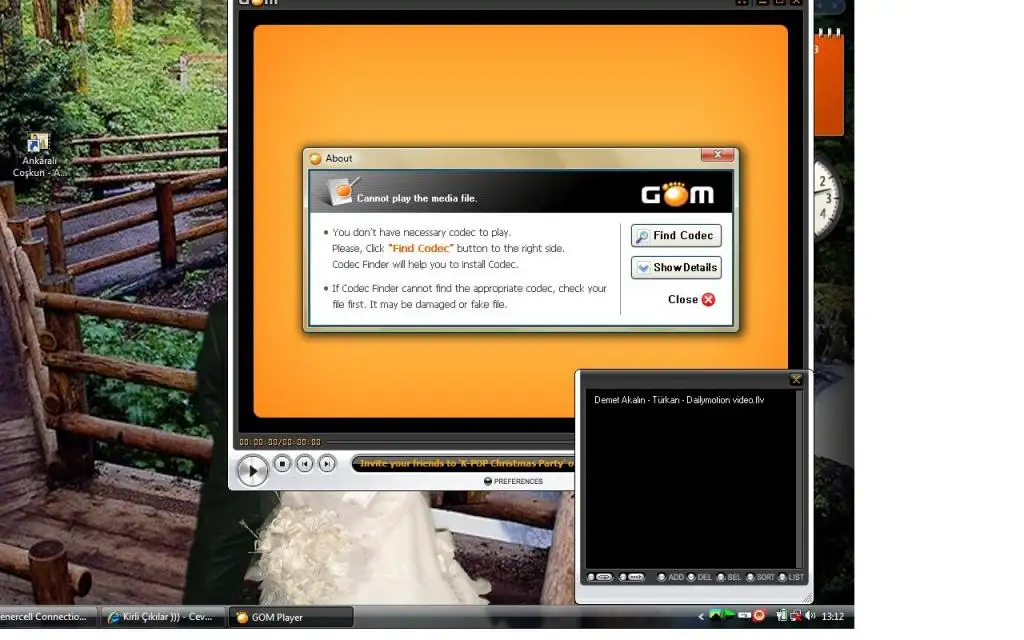Click the orange calendar sidebar gadget
Viewport: 1024px width, 640px height.
[x=828, y=83]
